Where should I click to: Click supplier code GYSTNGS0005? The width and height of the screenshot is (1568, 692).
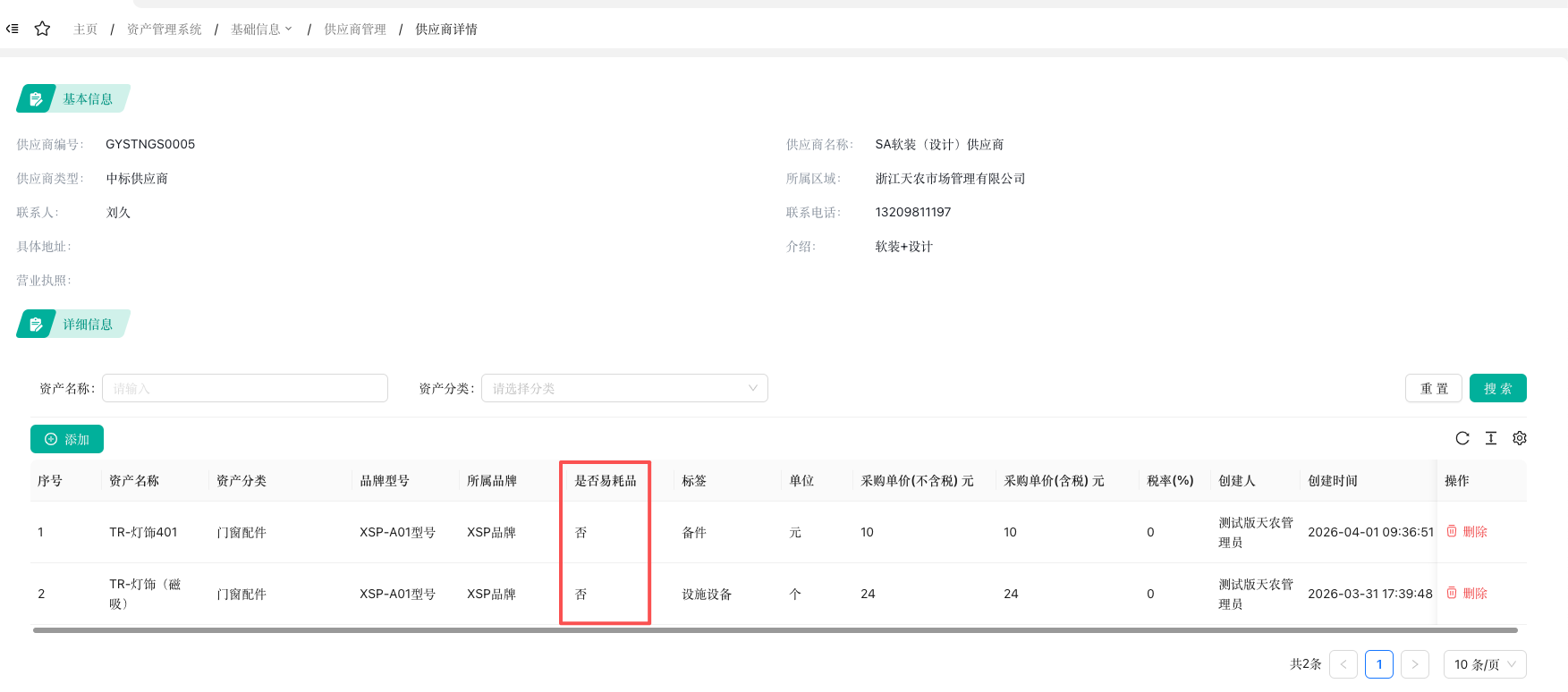[x=150, y=144]
